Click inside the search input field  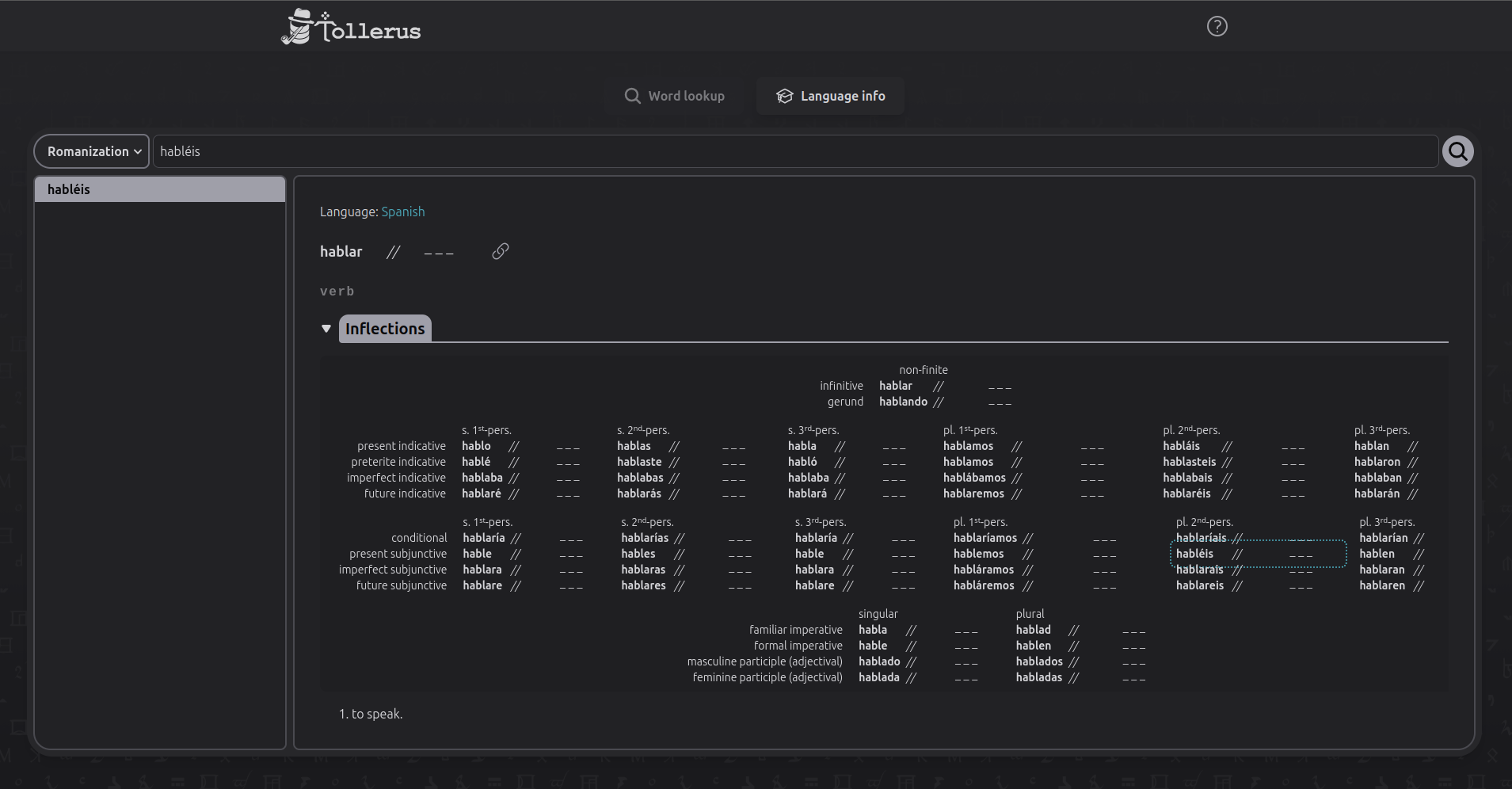click(x=554, y=151)
